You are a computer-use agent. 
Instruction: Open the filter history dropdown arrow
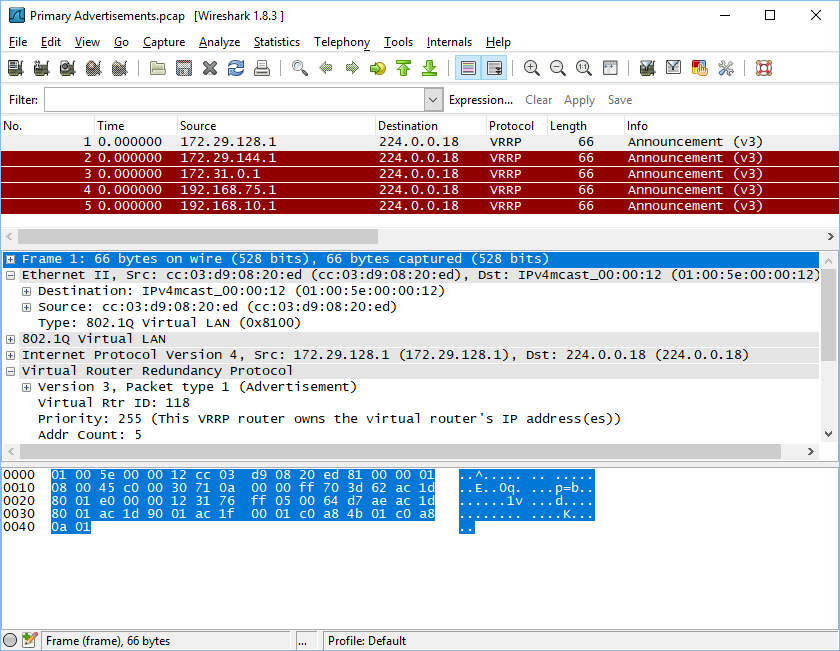tap(433, 100)
